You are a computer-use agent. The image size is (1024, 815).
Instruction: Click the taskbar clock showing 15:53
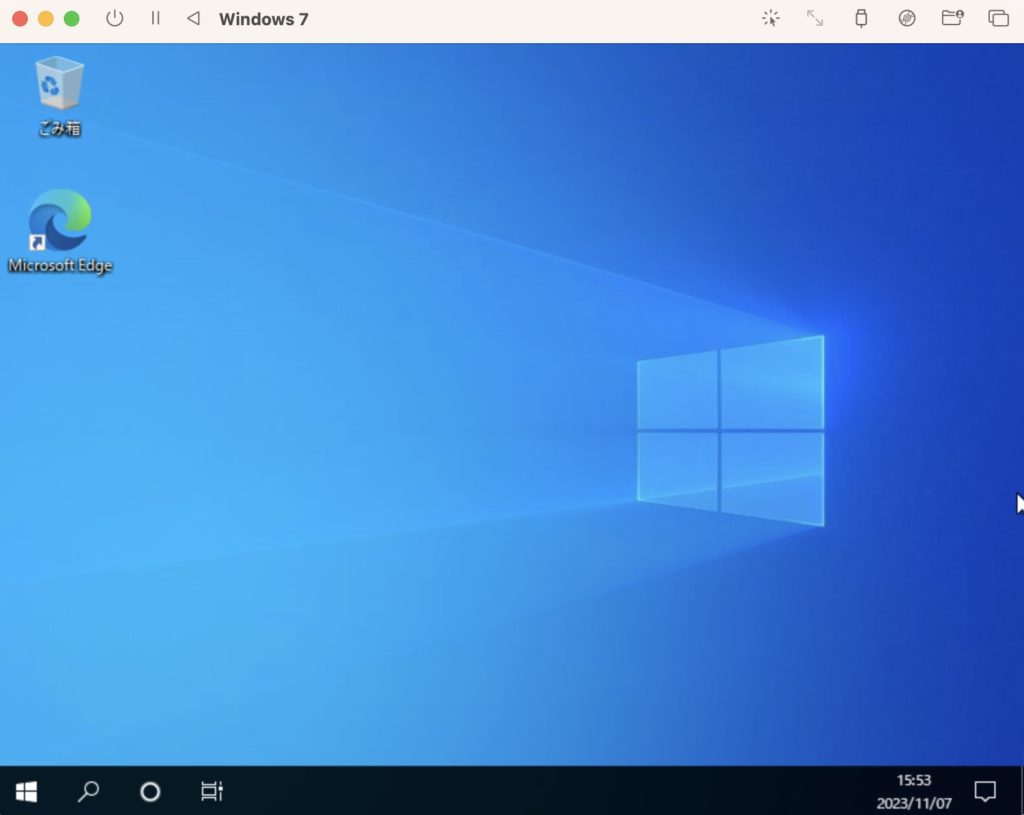[x=914, y=780]
